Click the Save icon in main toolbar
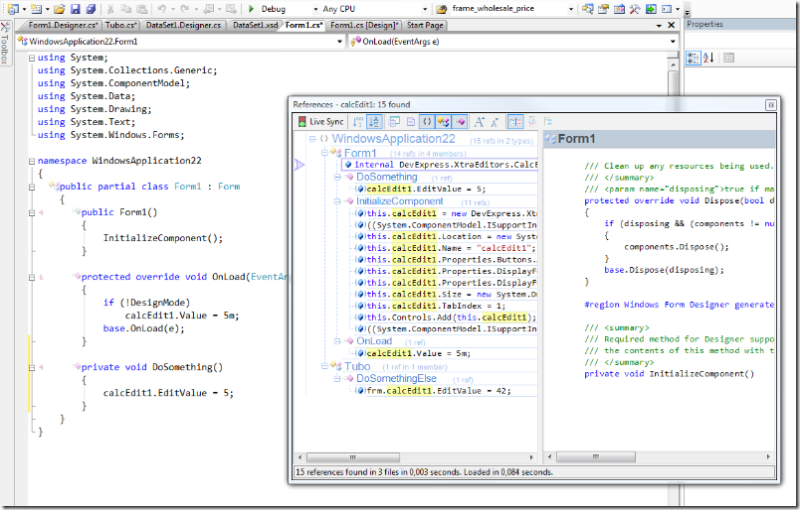 coord(77,8)
